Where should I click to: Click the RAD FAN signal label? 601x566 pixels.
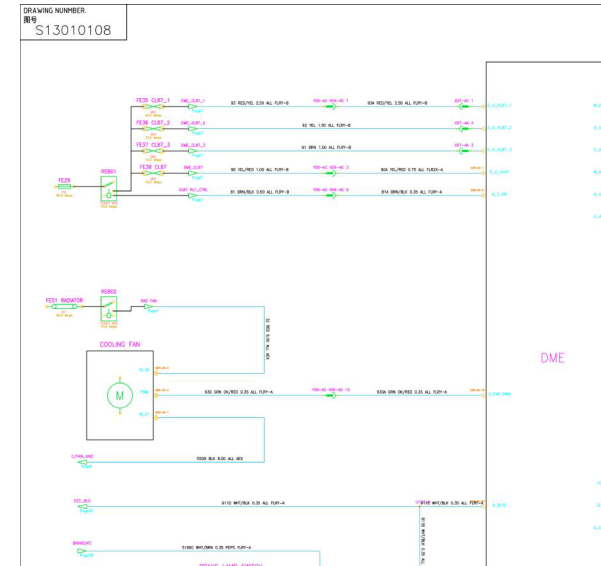click(x=149, y=301)
